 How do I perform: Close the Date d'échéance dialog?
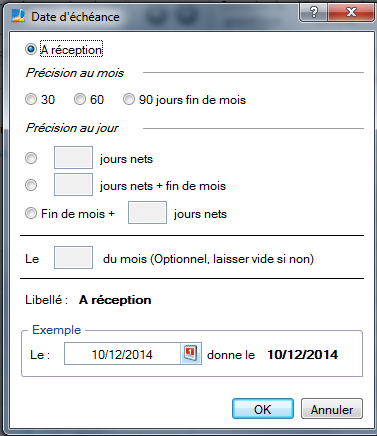pyautogui.click(x=351, y=13)
